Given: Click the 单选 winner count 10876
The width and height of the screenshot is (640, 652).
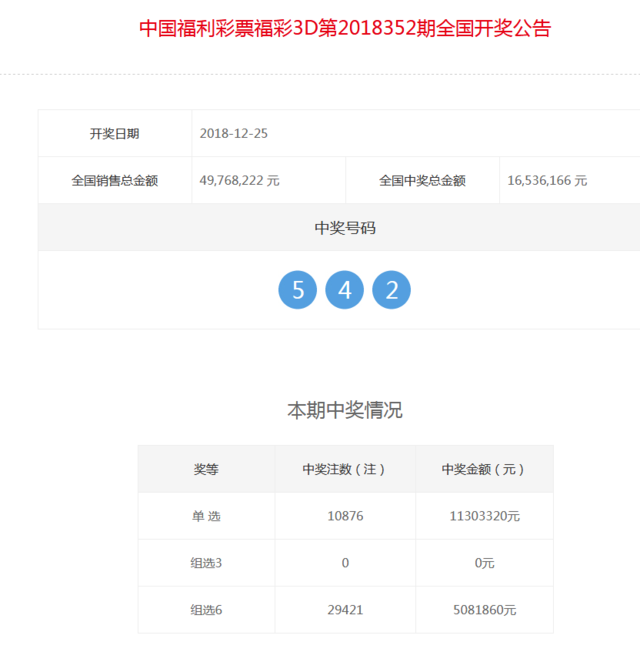Looking at the screenshot, I should [345, 516].
